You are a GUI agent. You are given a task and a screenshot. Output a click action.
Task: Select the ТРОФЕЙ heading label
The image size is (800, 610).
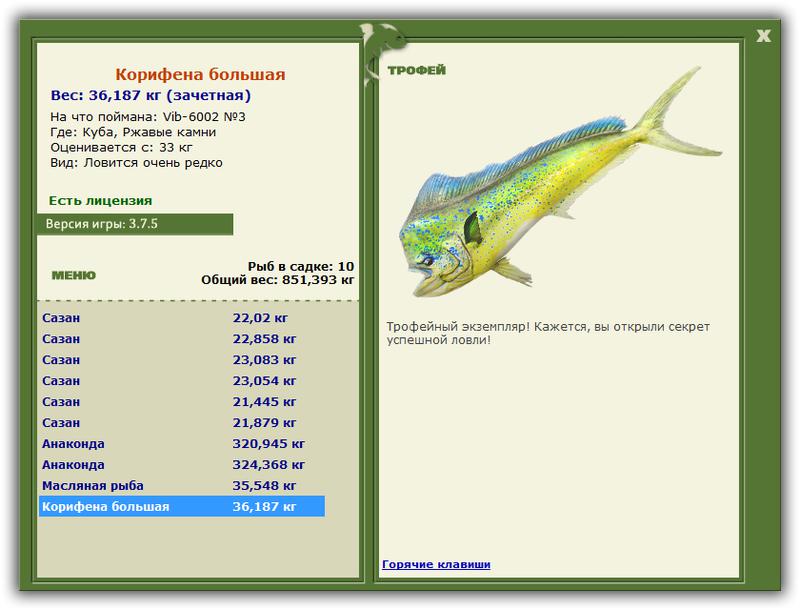[x=416, y=70]
